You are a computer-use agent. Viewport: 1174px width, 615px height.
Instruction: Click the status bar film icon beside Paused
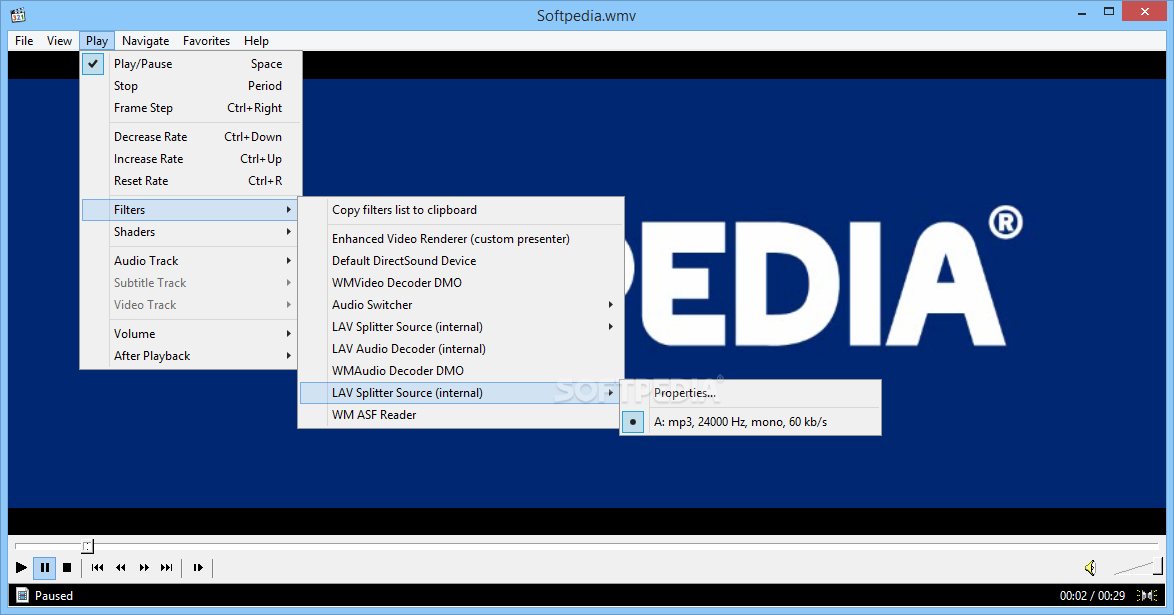click(22, 596)
